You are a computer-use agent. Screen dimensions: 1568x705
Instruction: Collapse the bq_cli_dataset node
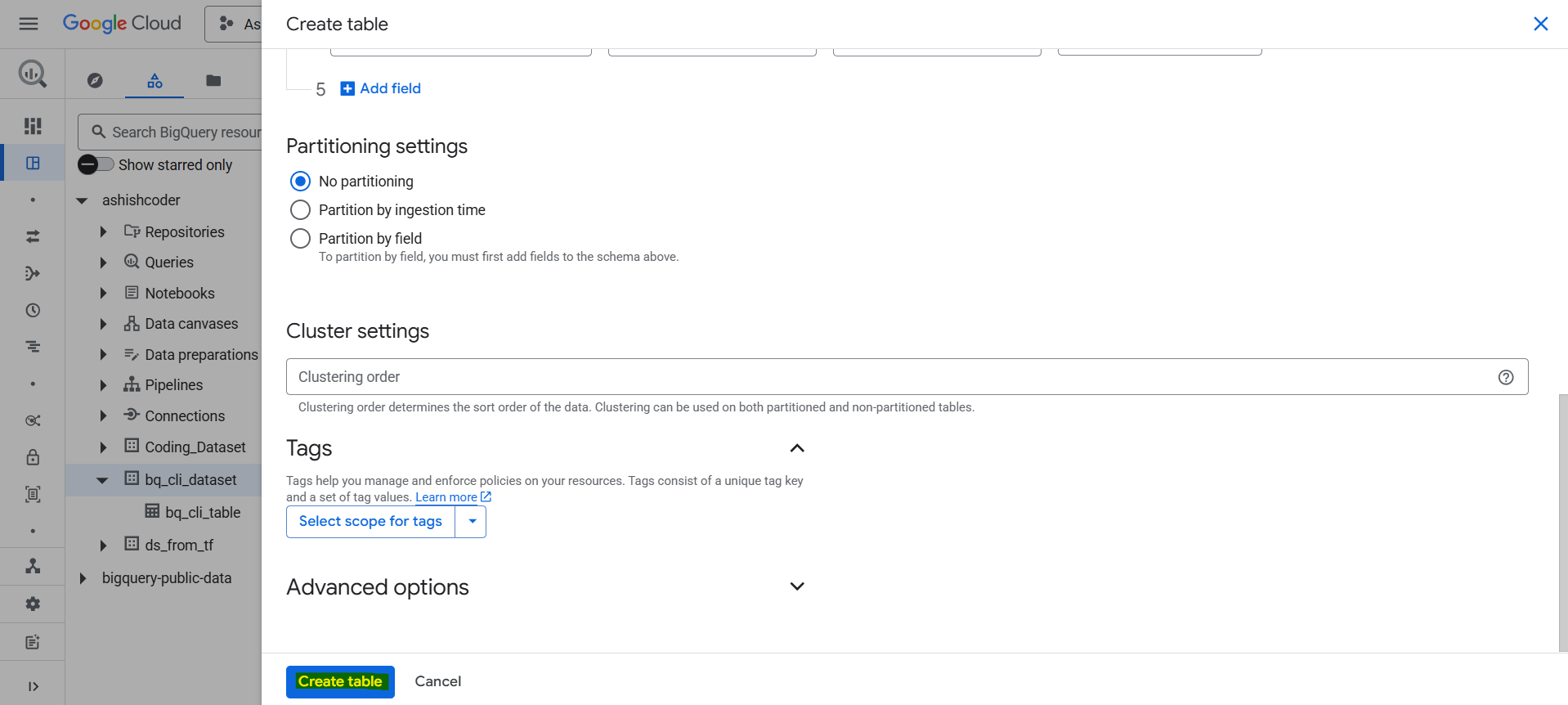click(x=102, y=480)
